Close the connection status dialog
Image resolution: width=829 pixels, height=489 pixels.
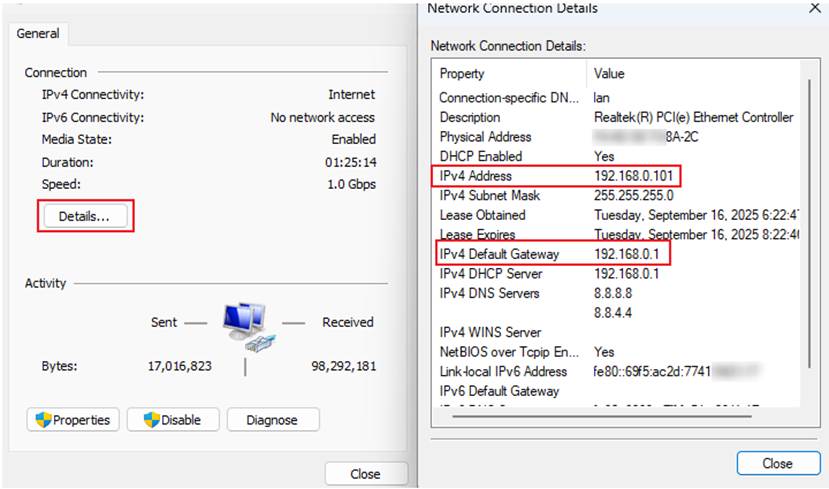point(365,474)
